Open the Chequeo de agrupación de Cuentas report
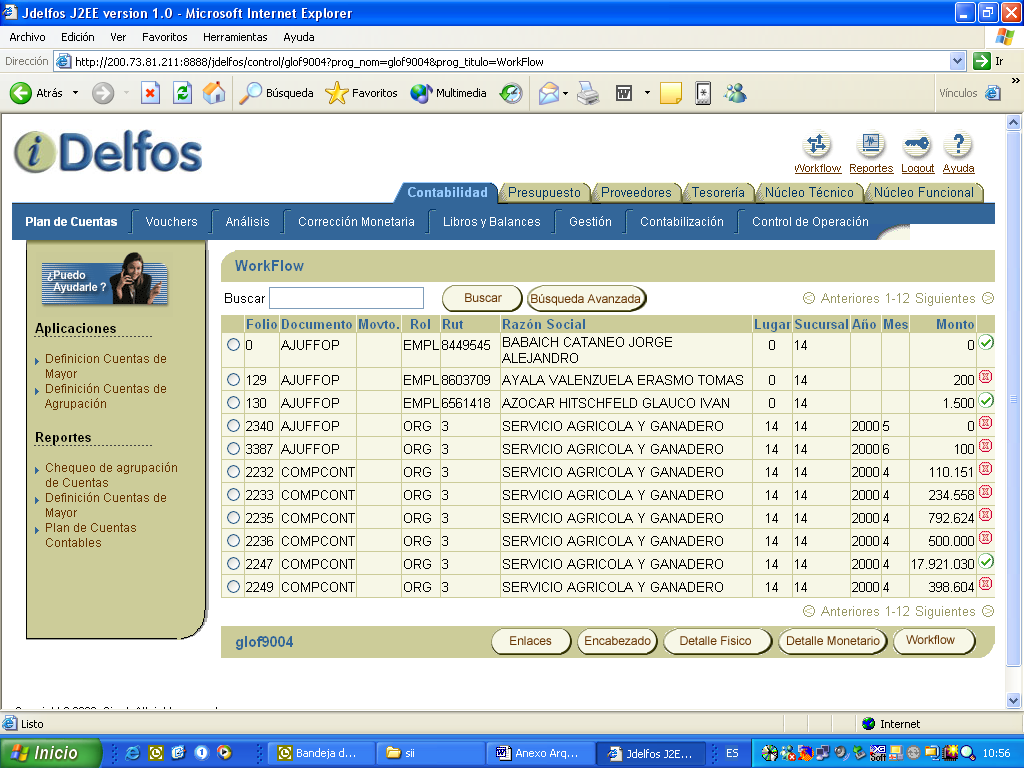Image resolution: width=1024 pixels, height=768 pixels. (111, 475)
